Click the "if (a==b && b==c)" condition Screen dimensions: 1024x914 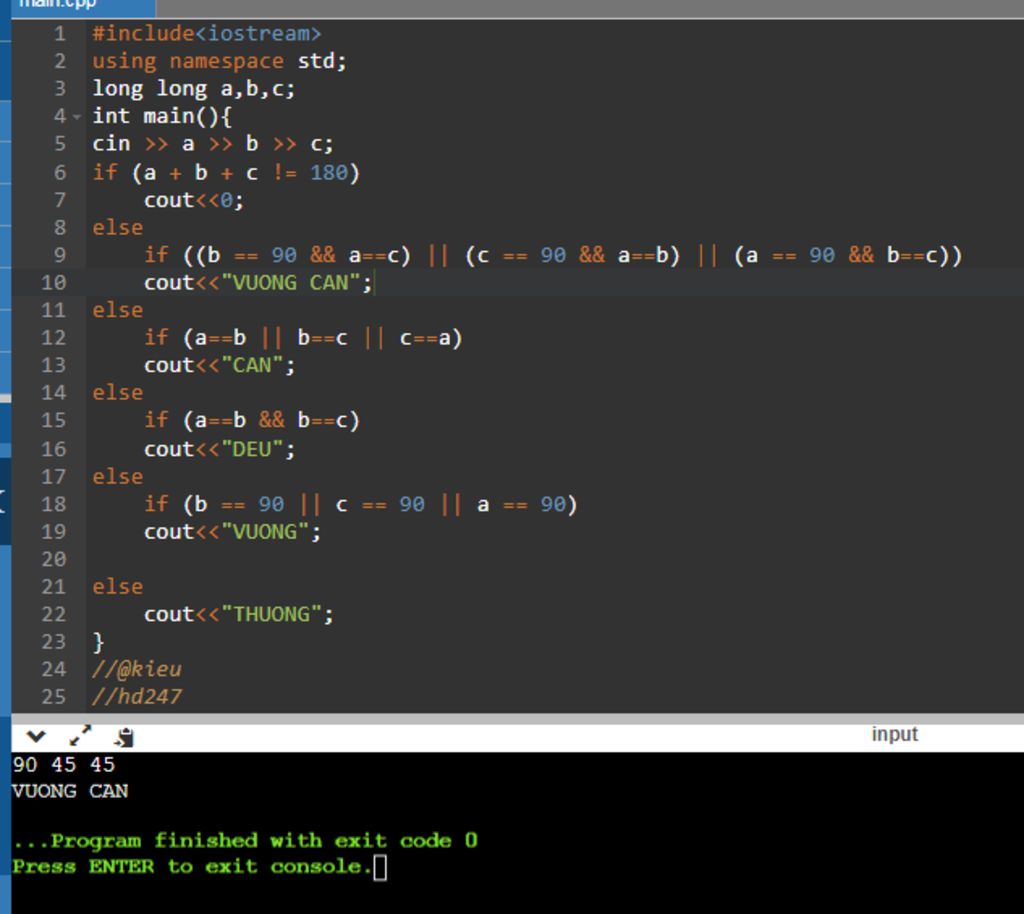pyautogui.click(x=251, y=420)
